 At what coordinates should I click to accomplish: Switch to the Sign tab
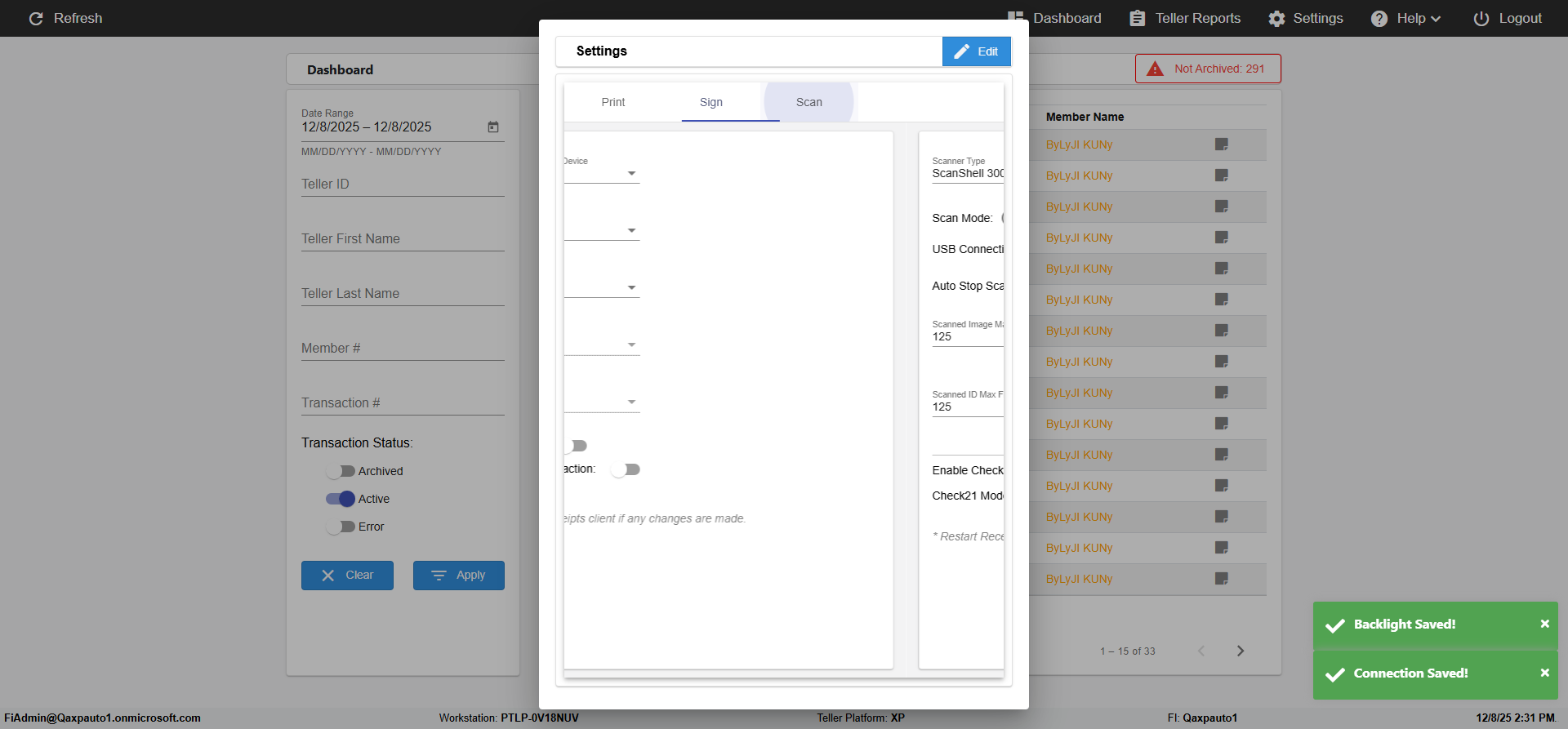(x=711, y=102)
